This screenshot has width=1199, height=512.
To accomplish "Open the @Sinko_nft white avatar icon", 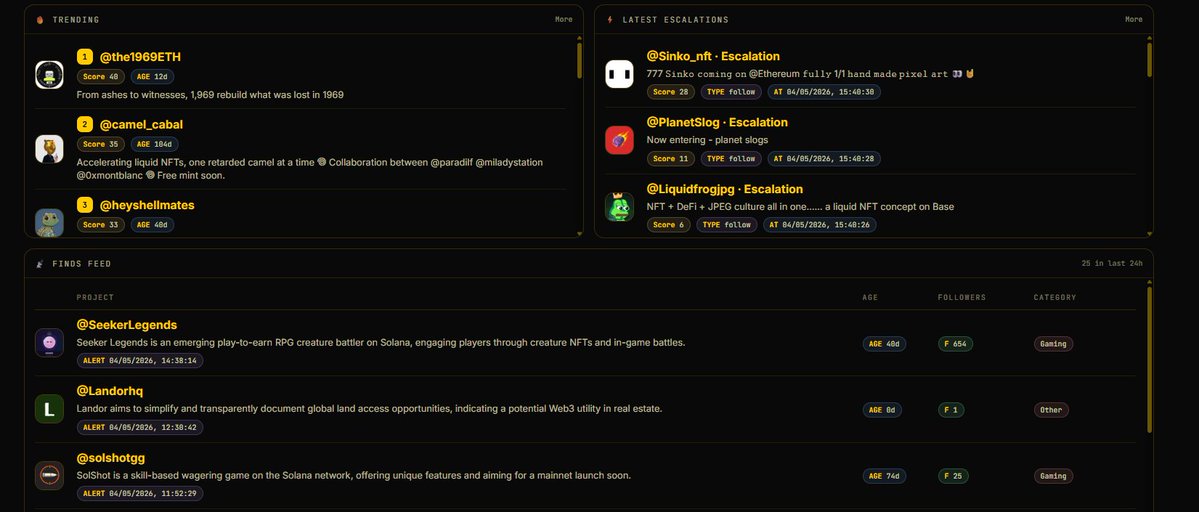I will pos(619,74).
